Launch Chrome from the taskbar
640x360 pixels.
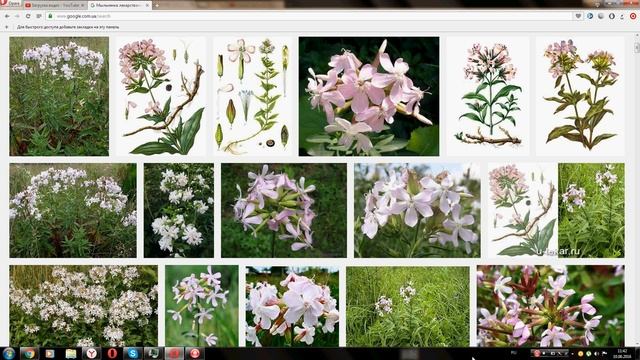click(x=29, y=353)
